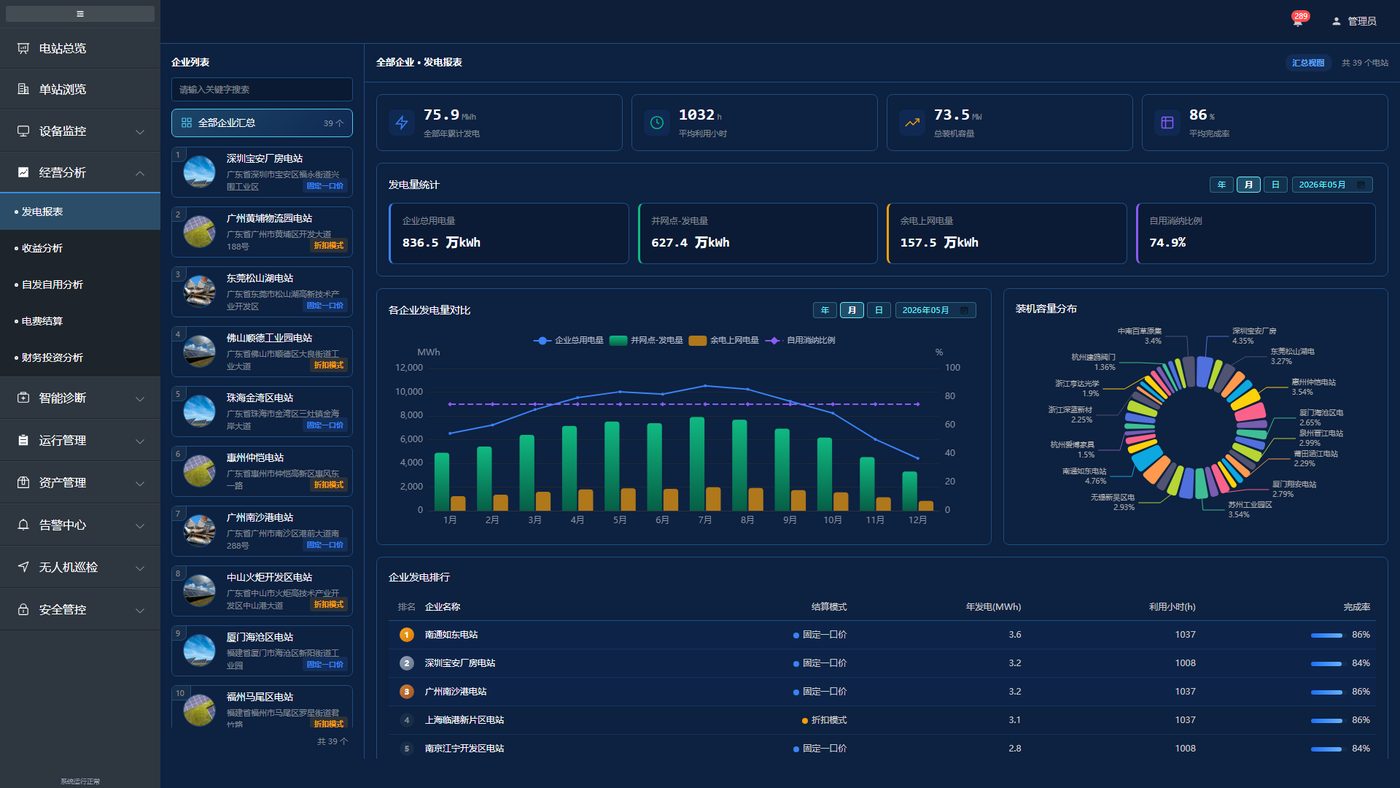
Task: Click the 告警中心 bell icon in sidebar
Action: coord(23,524)
